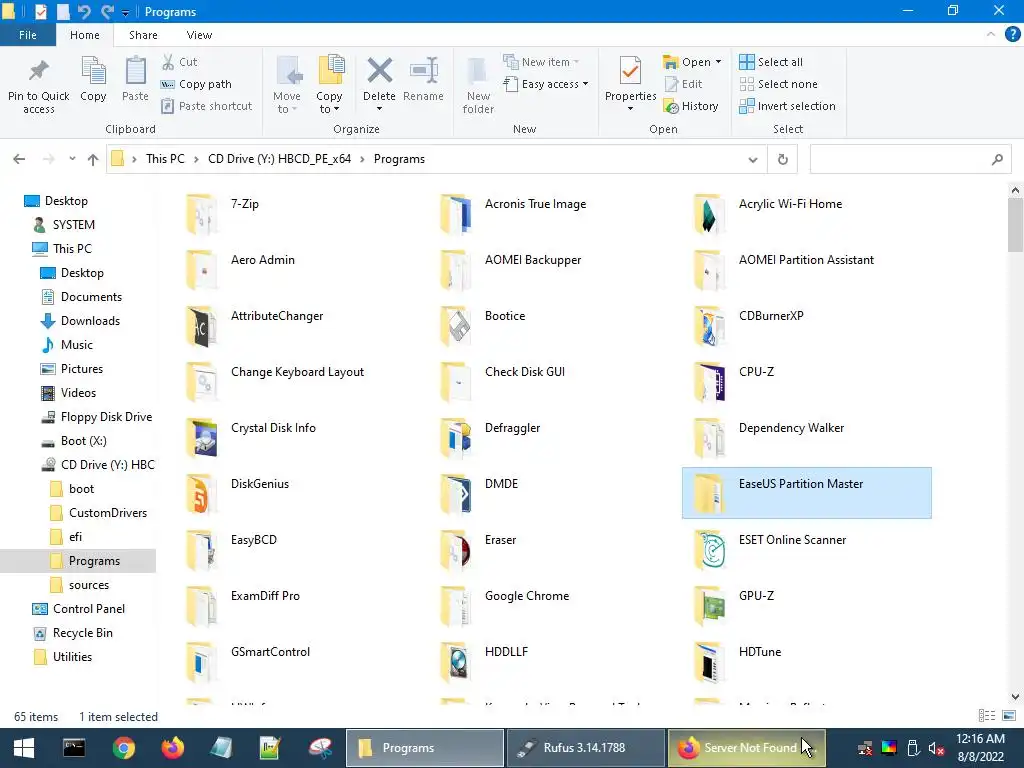Switch to Rufus 3.14.1788 taskbar window
Image resolution: width=1024 pixels, height=768 pixels.
pyautogui.click(x=584, y=748)
